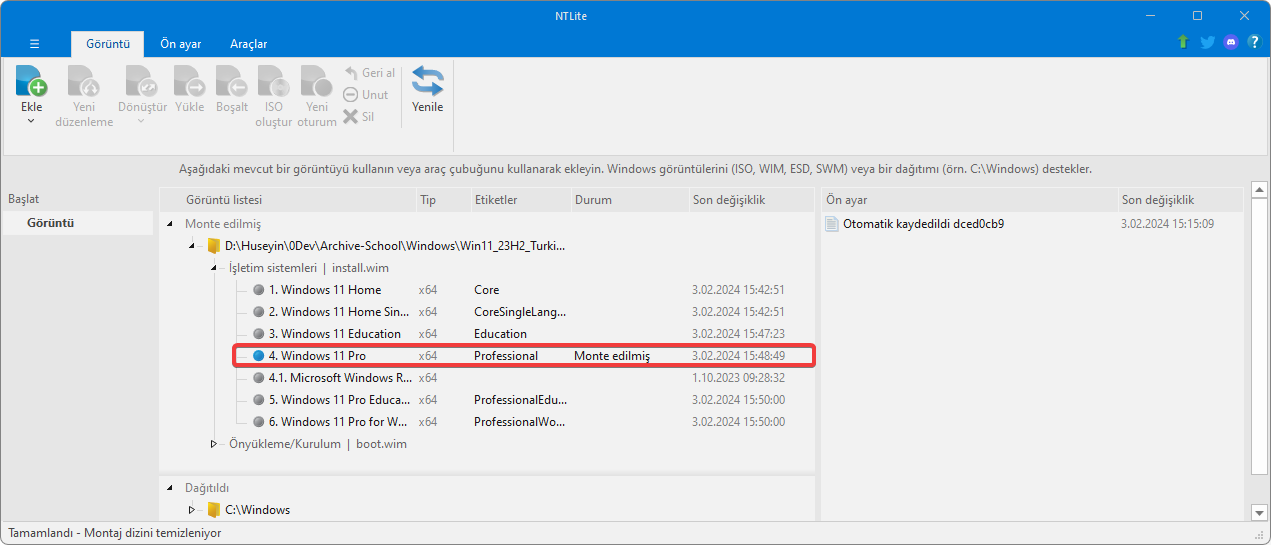
Task: Click the scrollbar down arrow at right
Action: coord(1259,513)
